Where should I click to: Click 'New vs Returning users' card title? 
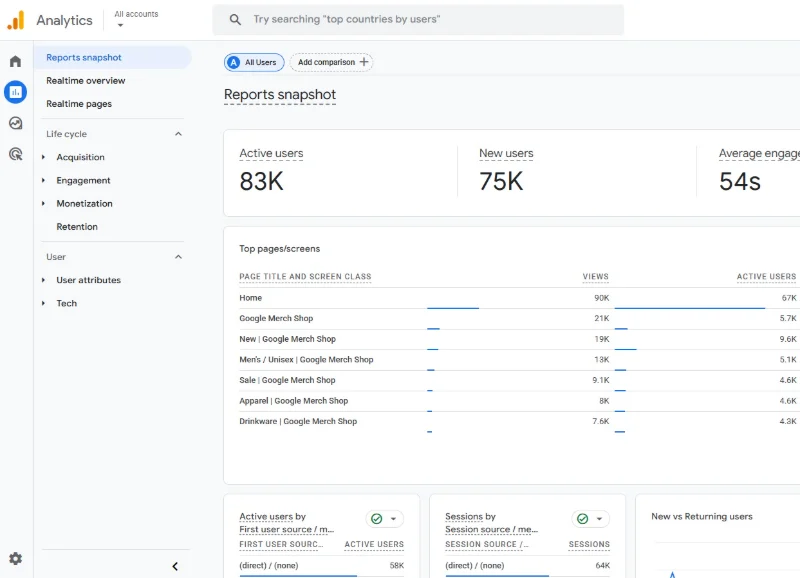702,516
